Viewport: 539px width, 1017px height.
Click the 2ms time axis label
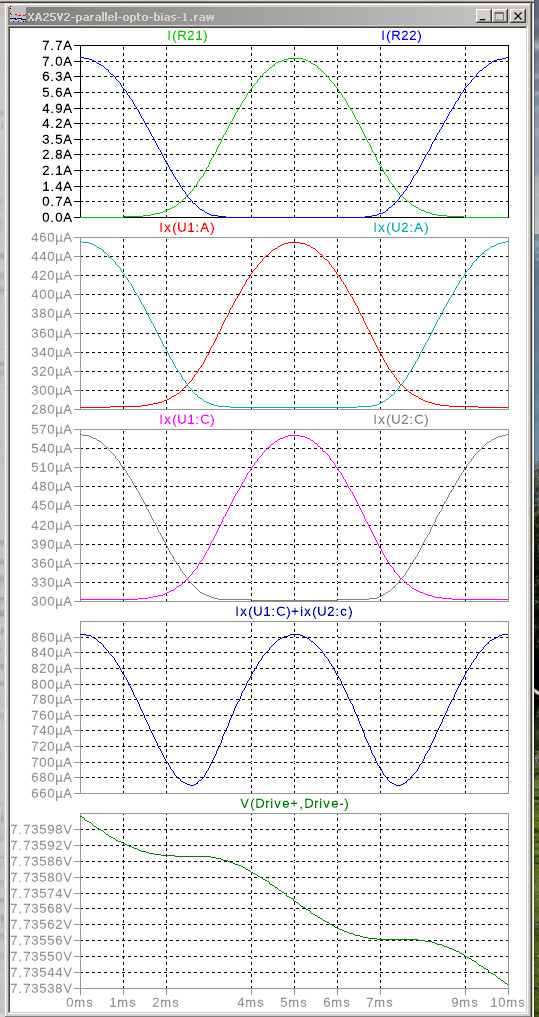coord(166,1003)
